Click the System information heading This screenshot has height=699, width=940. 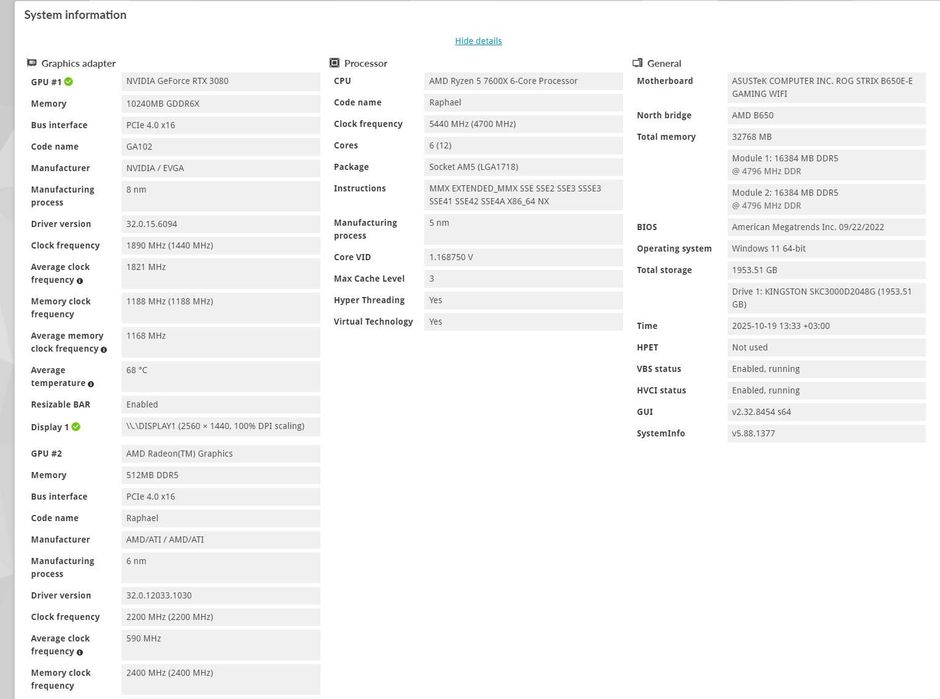point(75,15)
